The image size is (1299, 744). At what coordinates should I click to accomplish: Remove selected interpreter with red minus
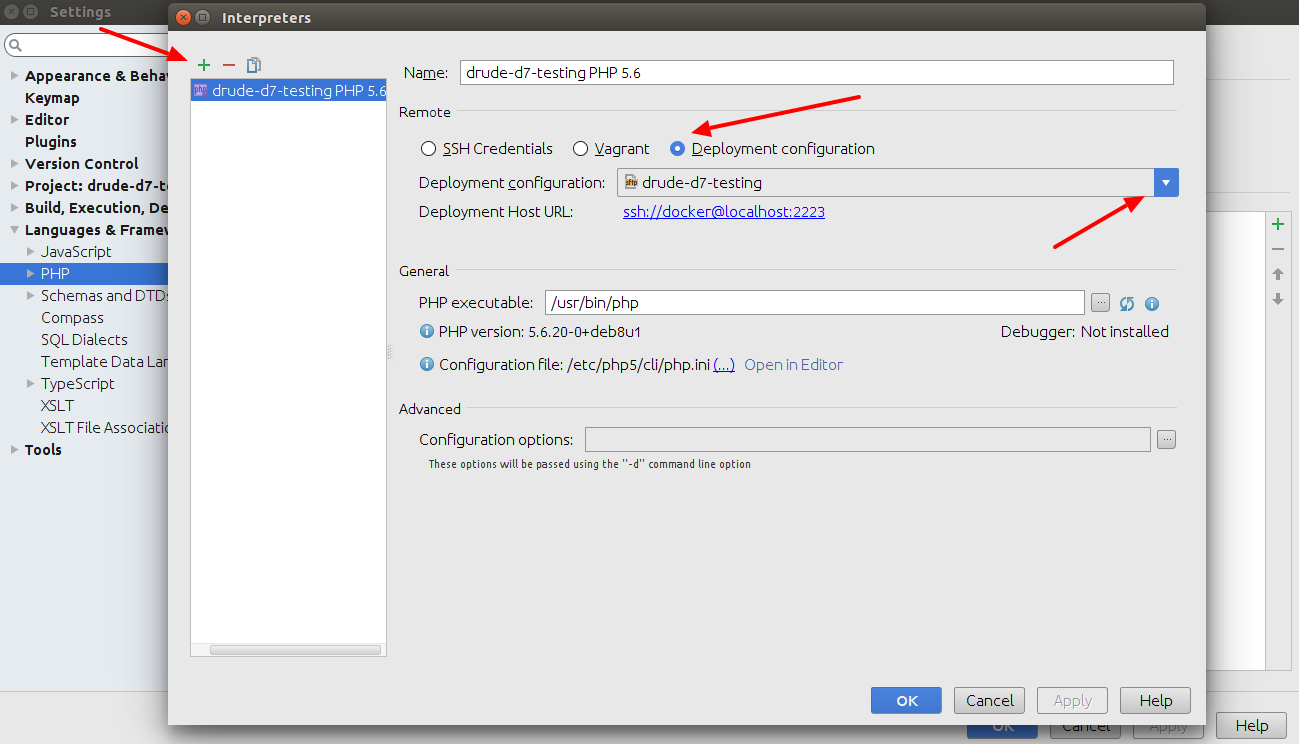229,65
